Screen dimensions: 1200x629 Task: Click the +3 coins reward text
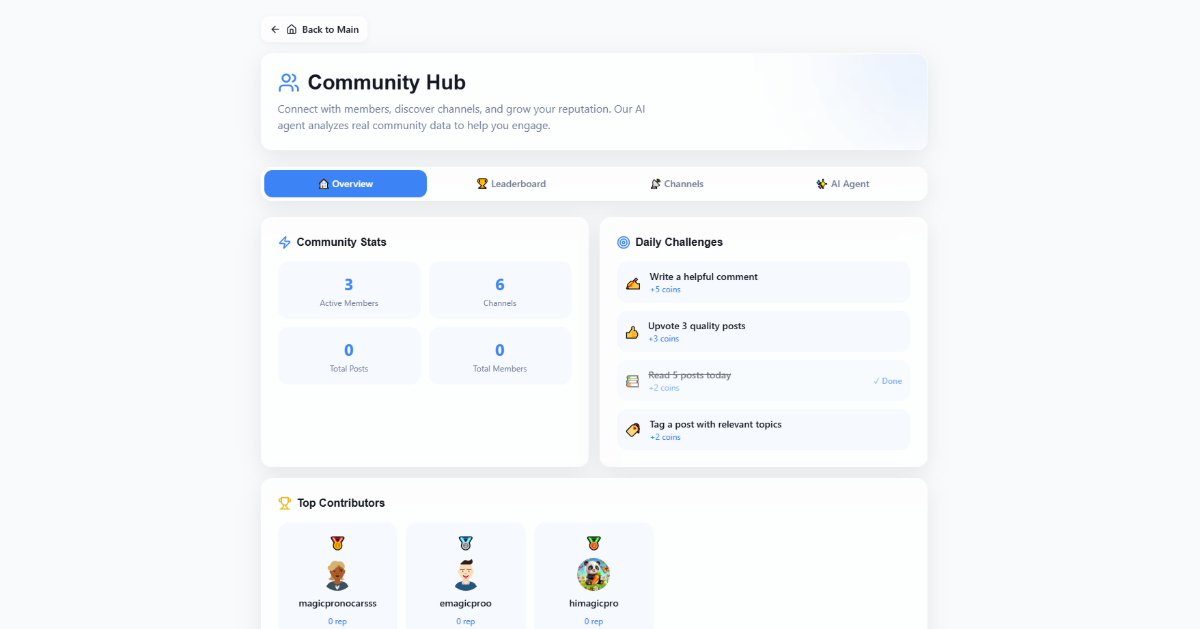point(664,339)
